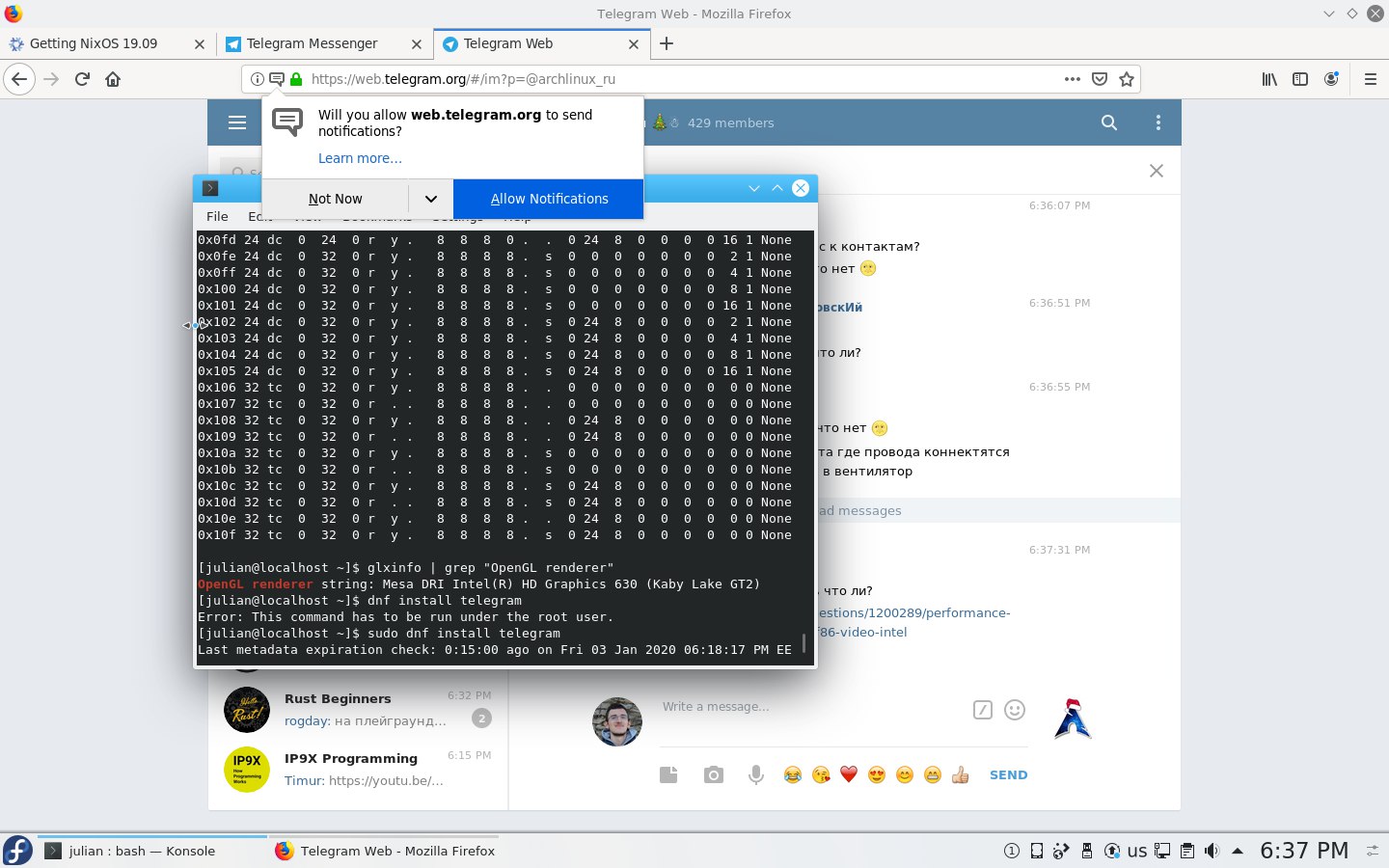
Task: Open a new Firefox tab
Action: coord(667,43)
